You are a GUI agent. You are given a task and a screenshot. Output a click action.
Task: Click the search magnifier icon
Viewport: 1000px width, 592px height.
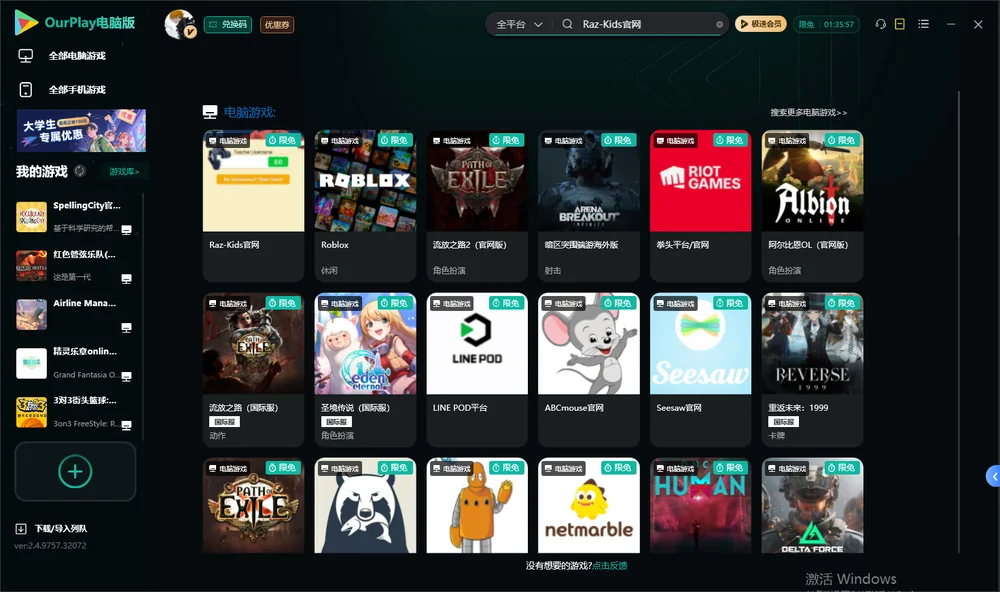coord(567,24)
